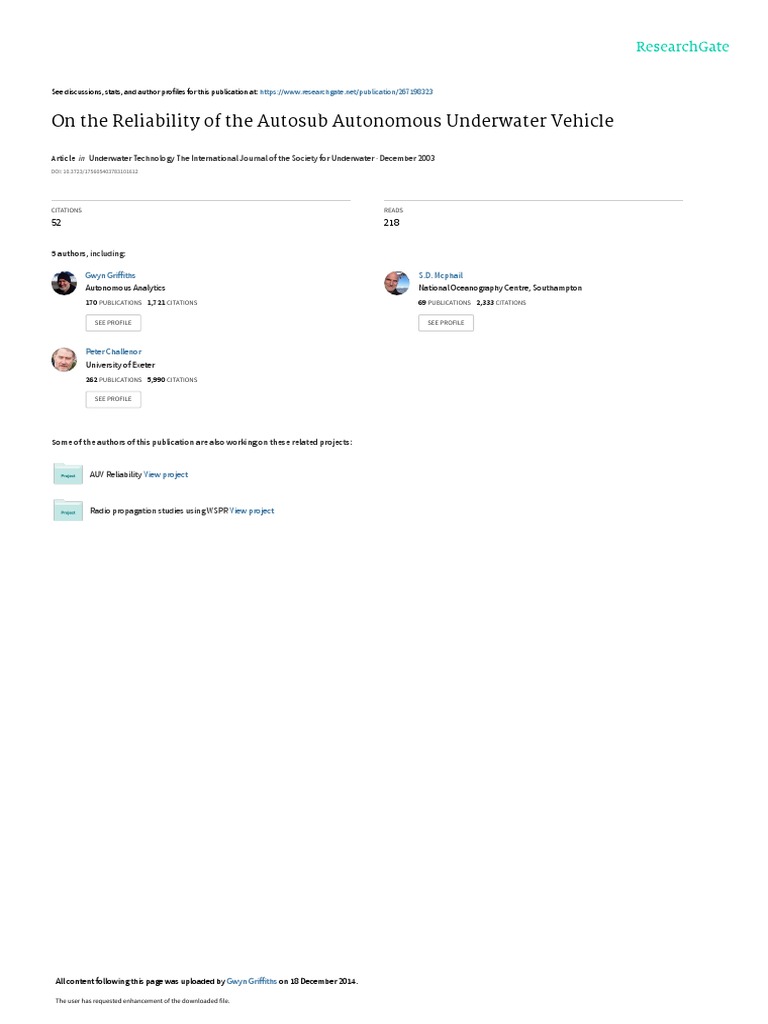This screenshot has width=768, height=1024.
Task: Open View project for AUV Reliability
Action: pyautogui.click(x=166, y=475)
